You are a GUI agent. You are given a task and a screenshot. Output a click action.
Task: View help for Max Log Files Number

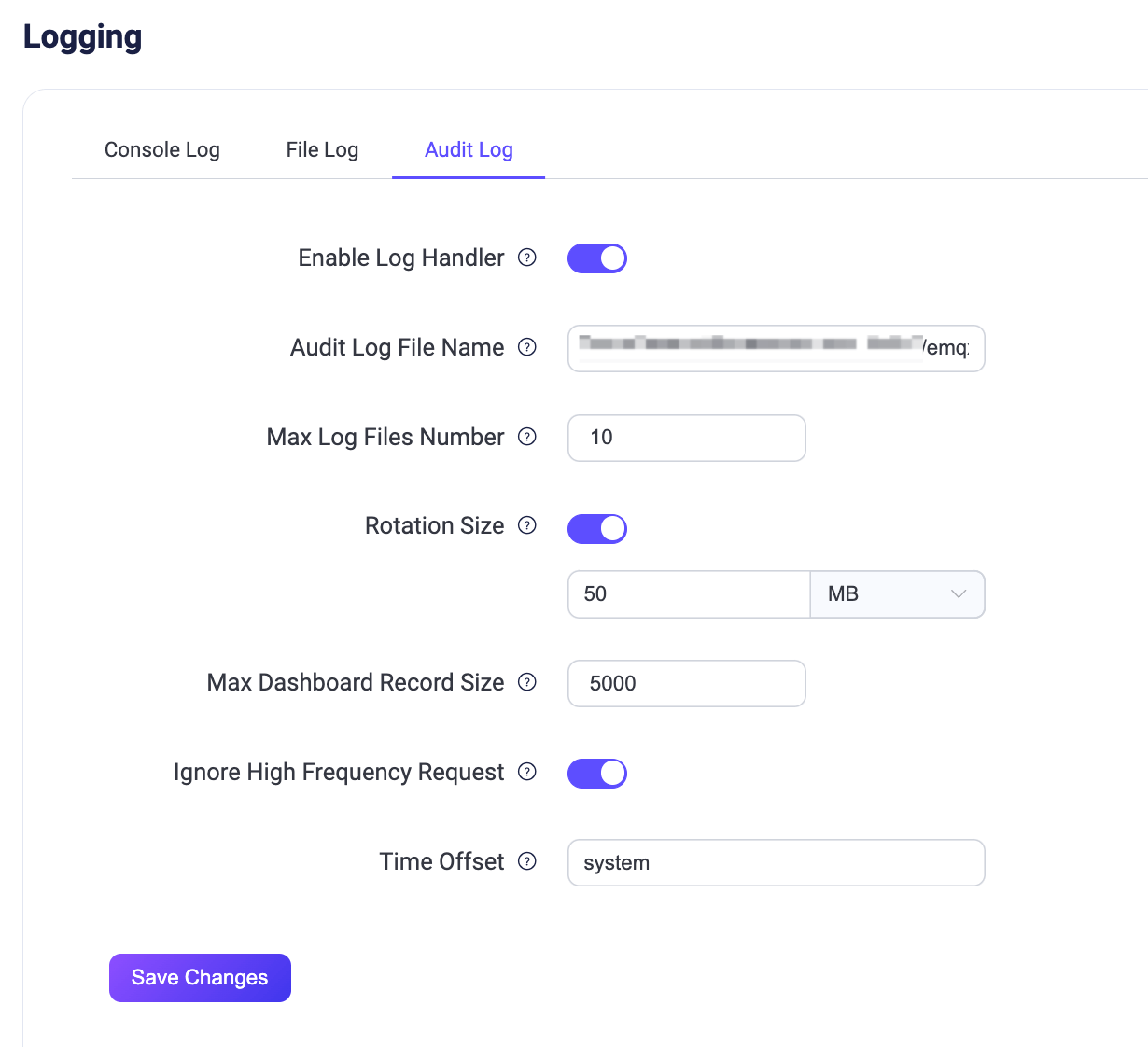(x=527, y=437)
